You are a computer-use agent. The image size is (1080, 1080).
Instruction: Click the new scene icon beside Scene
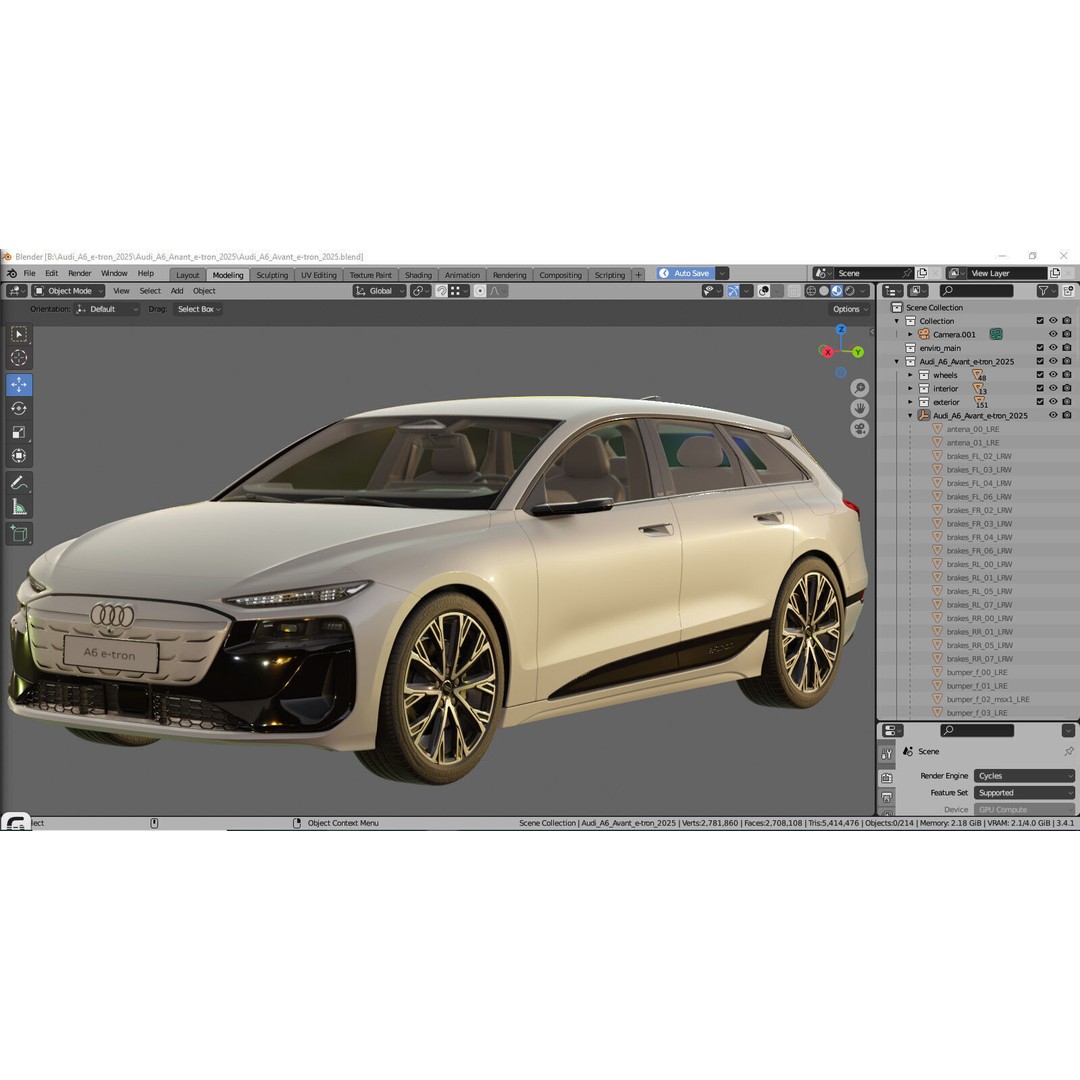click(x=922, y=273)
